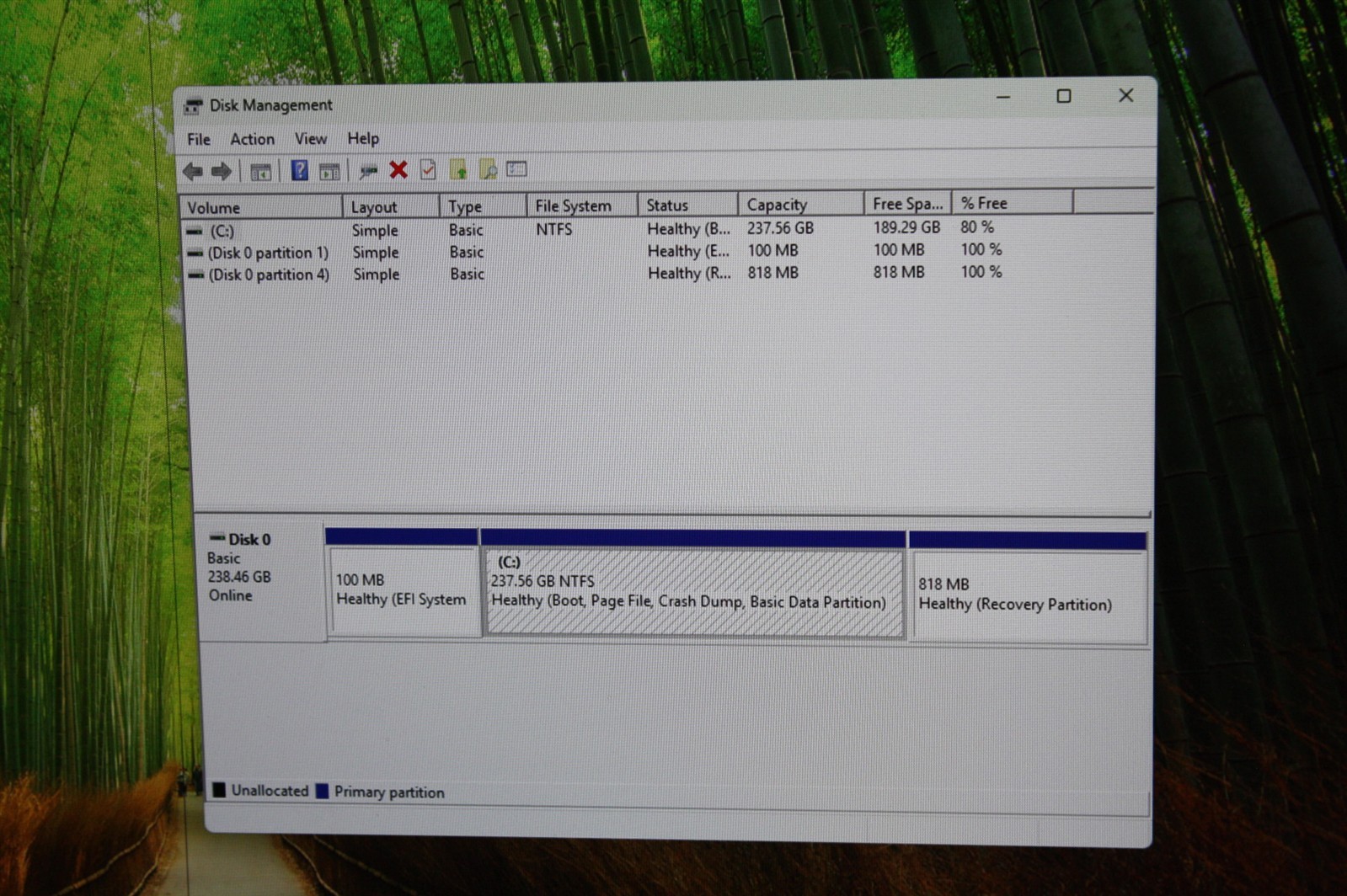Click the disk icon next to Disk 0 label
1347x896 pixels.
(217, 538)
